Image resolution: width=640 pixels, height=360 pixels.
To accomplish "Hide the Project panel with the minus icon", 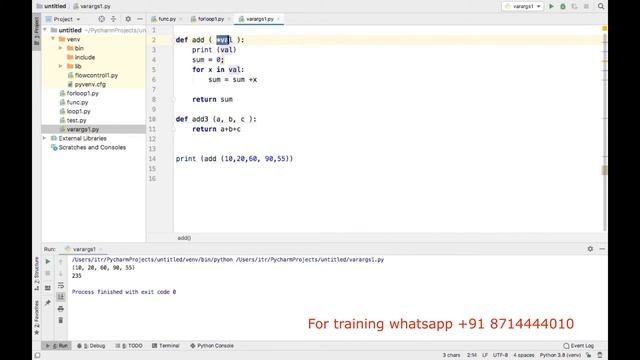I will pos(140,19).
